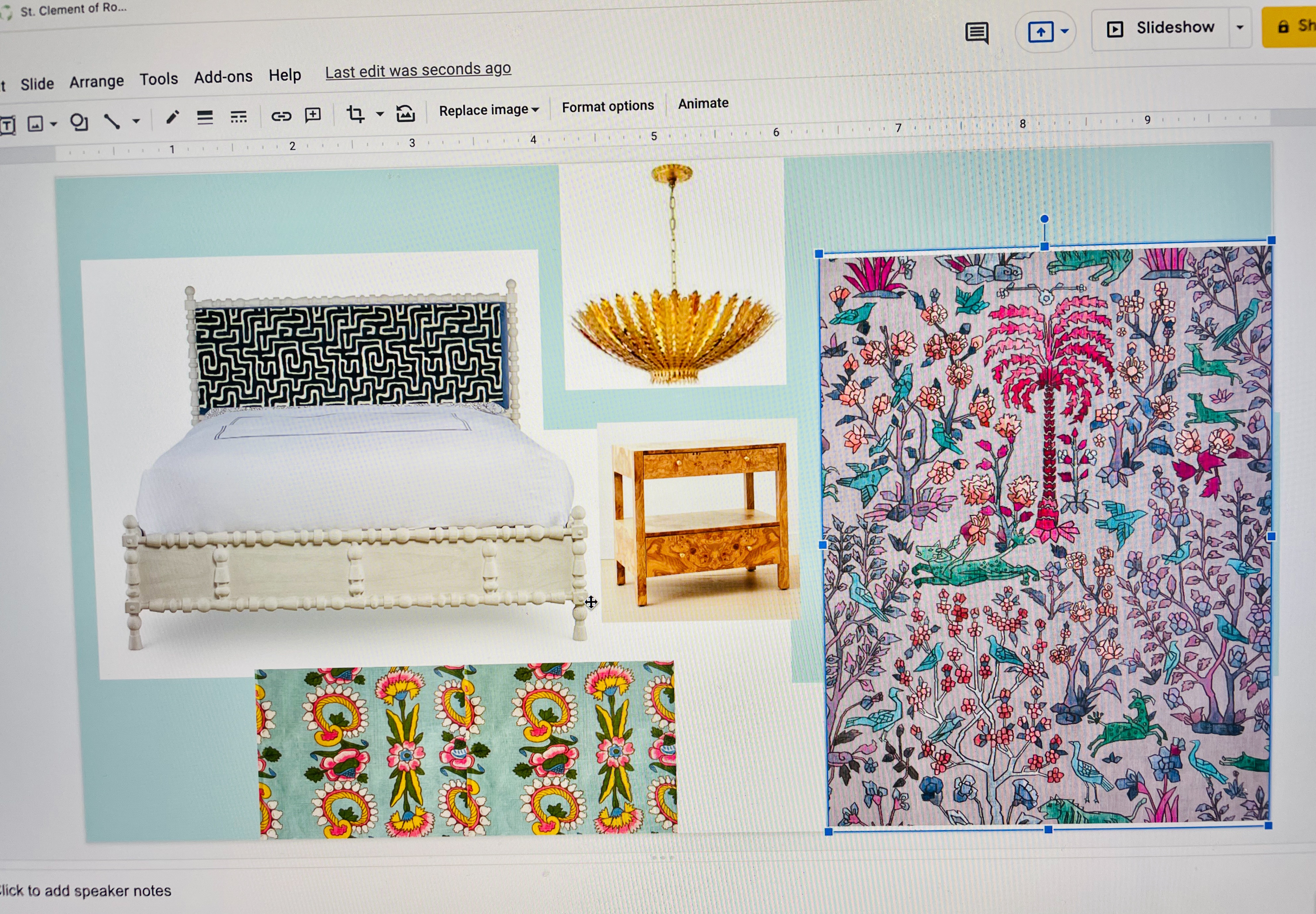1316x914 pixels.
Task: Expand the Slideshow options arrow
Action: tap(1240, 27)
